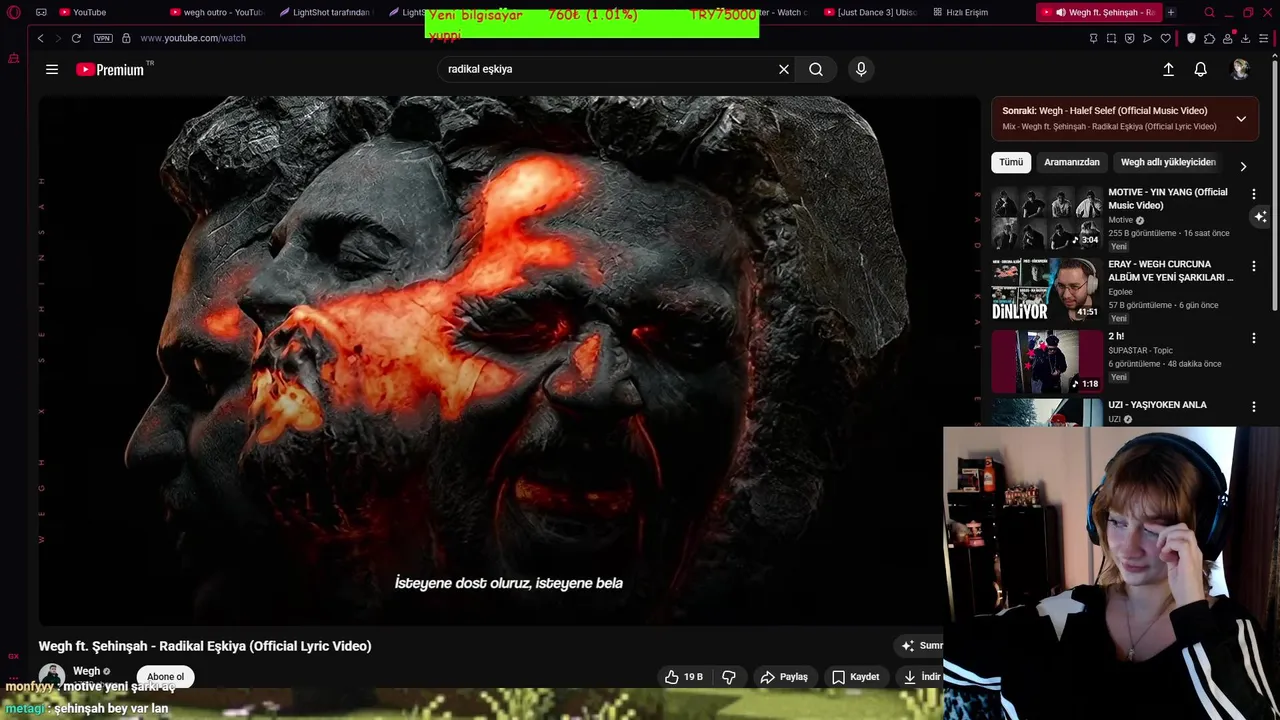Start voice search with microphone icon

[861, 69]
